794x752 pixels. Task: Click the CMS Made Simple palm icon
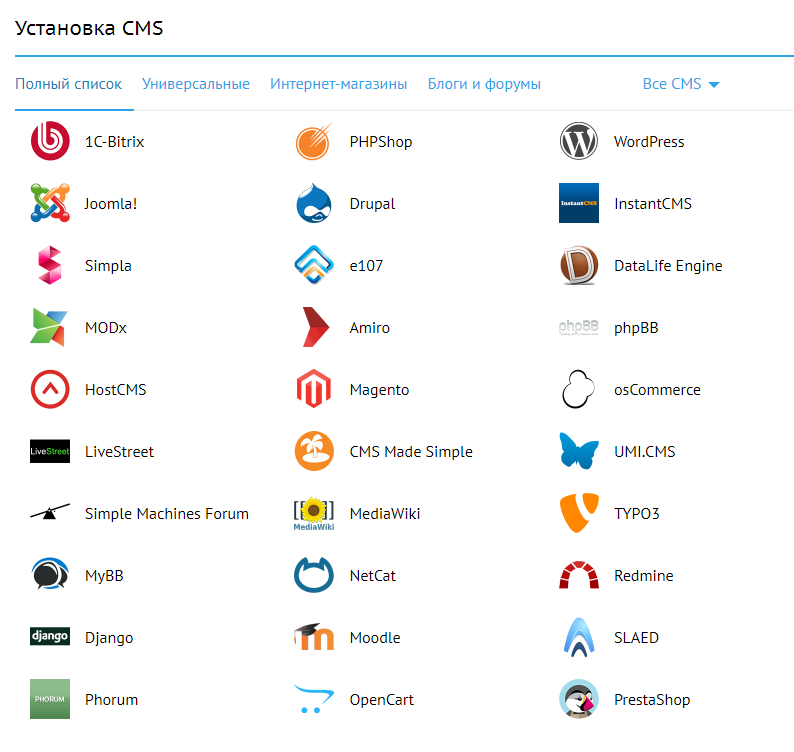[314, 451]
